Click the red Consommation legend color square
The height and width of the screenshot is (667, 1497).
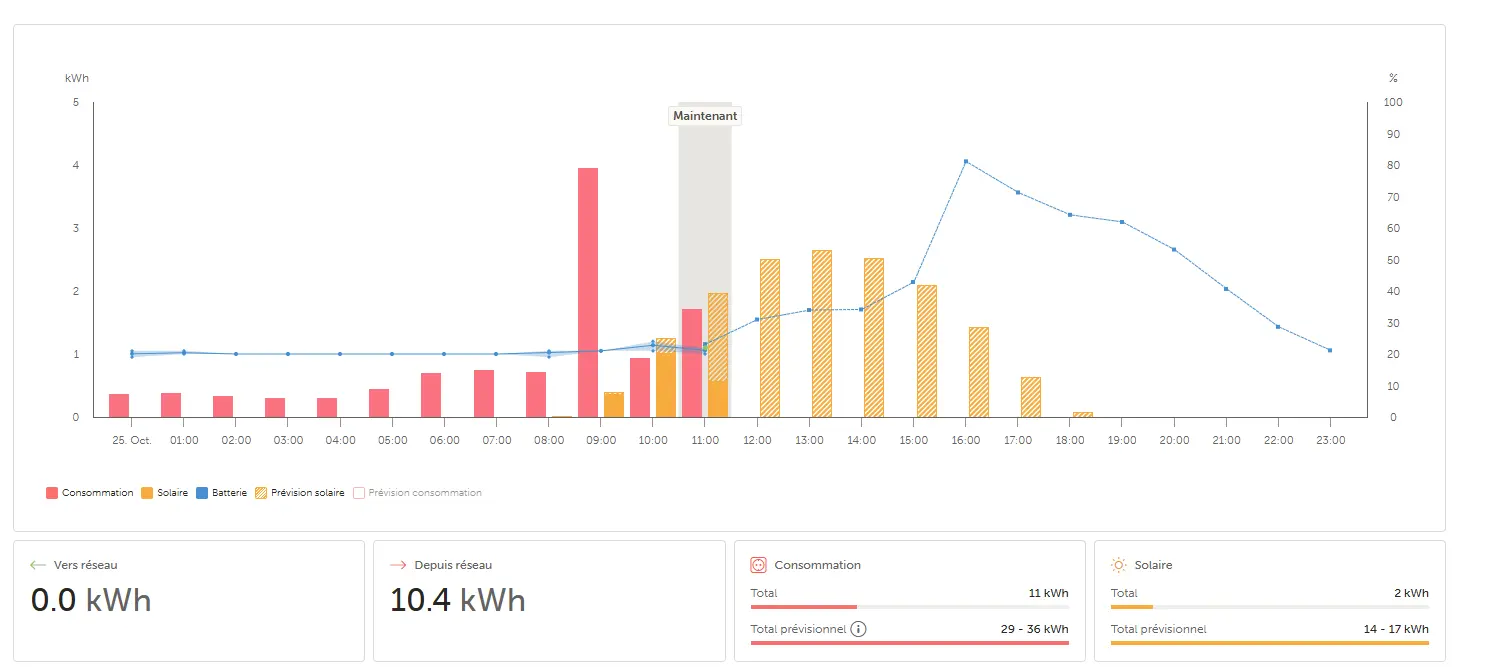(x=52, y=493)
